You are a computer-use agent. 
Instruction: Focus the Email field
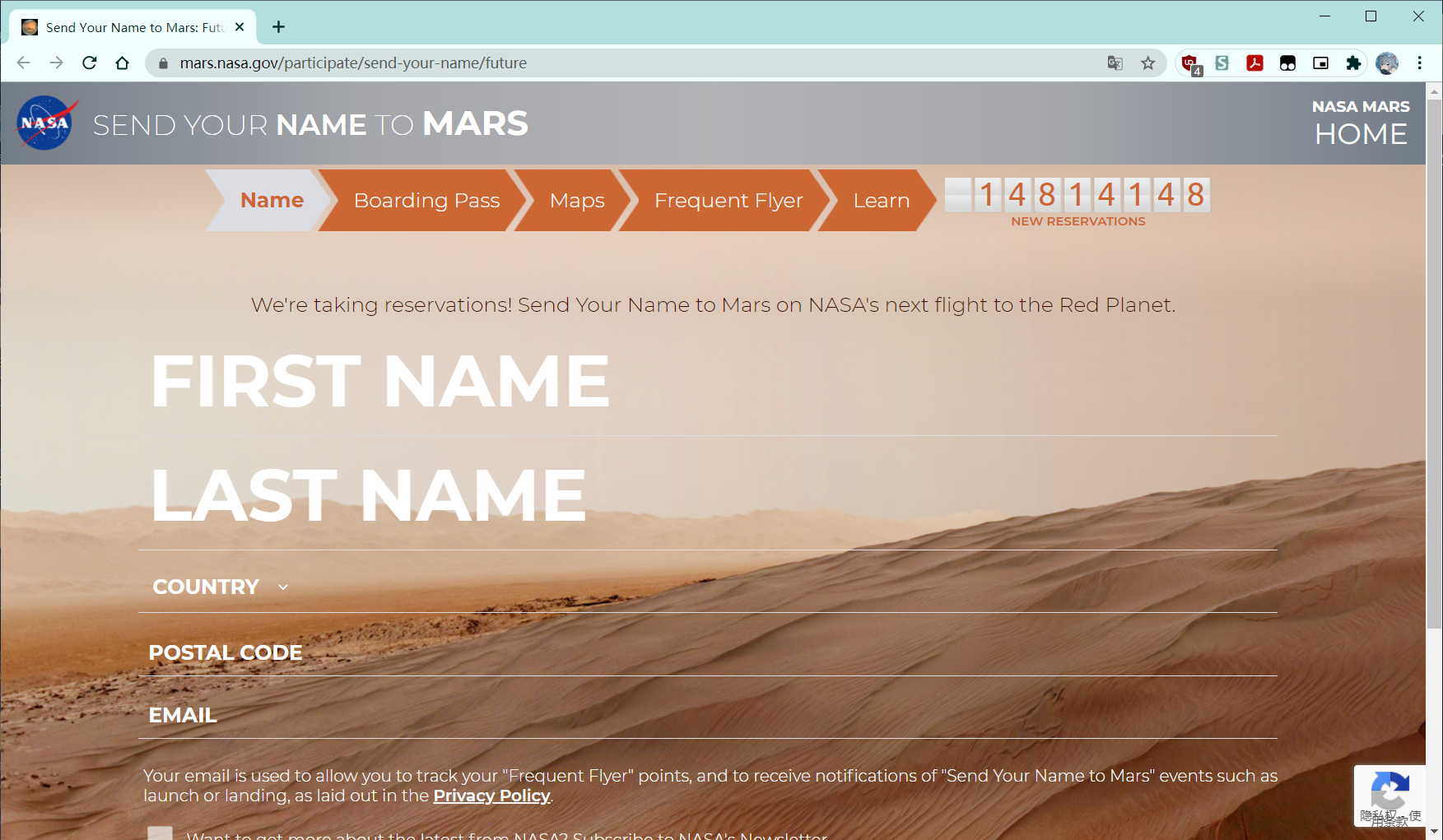coord(708,715)
